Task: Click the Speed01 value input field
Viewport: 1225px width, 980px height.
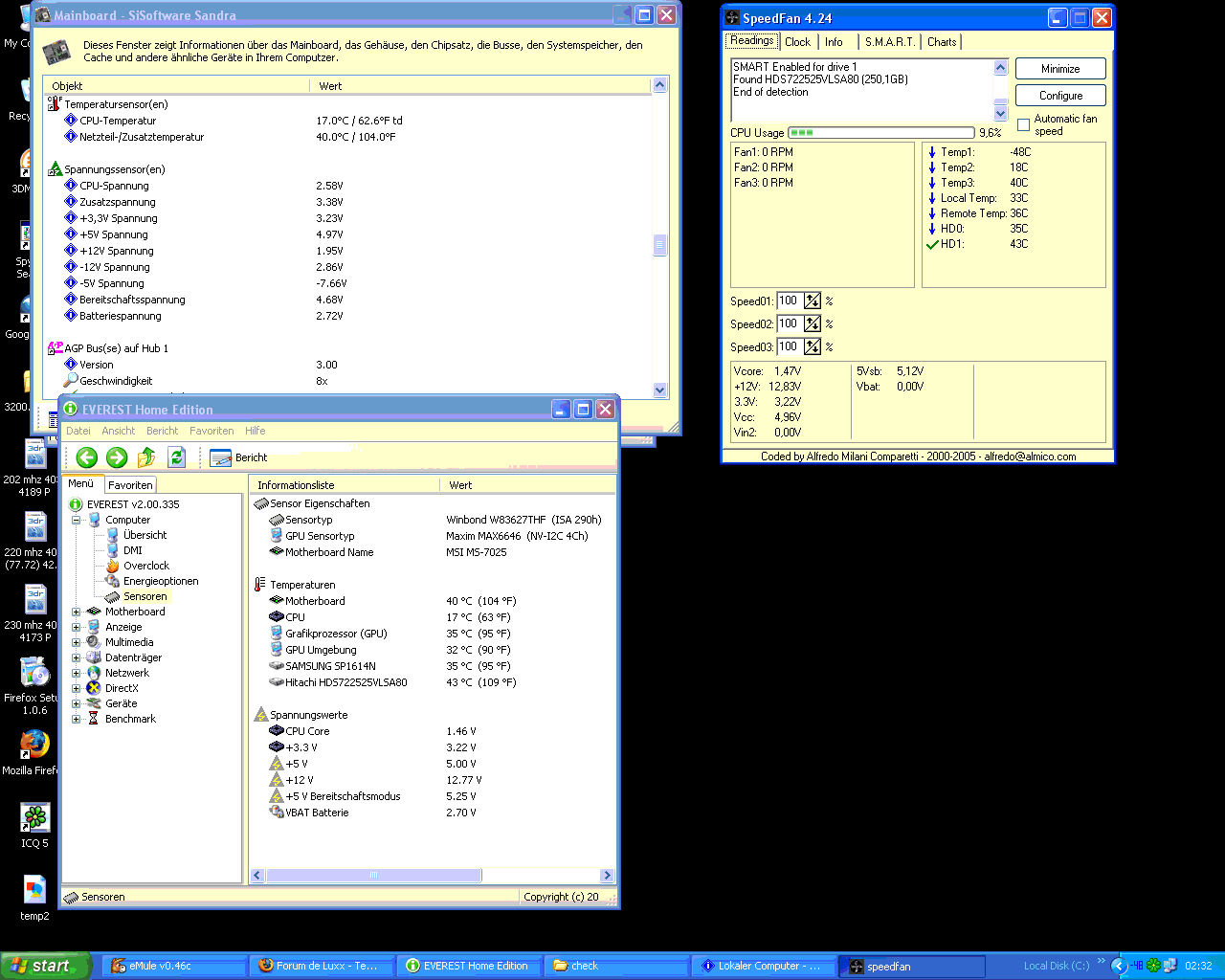Action: [x=790, y=301]
